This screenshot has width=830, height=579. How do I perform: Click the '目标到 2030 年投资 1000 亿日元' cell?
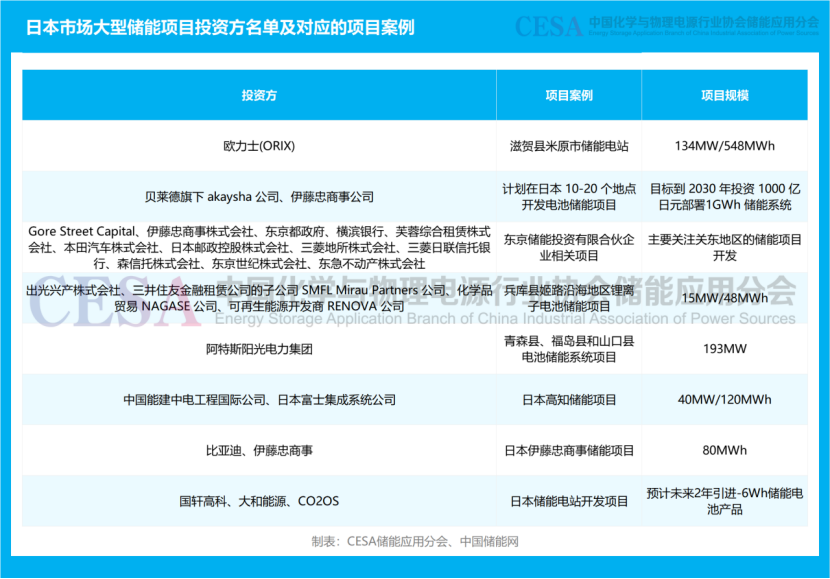[x=725, y=197]
